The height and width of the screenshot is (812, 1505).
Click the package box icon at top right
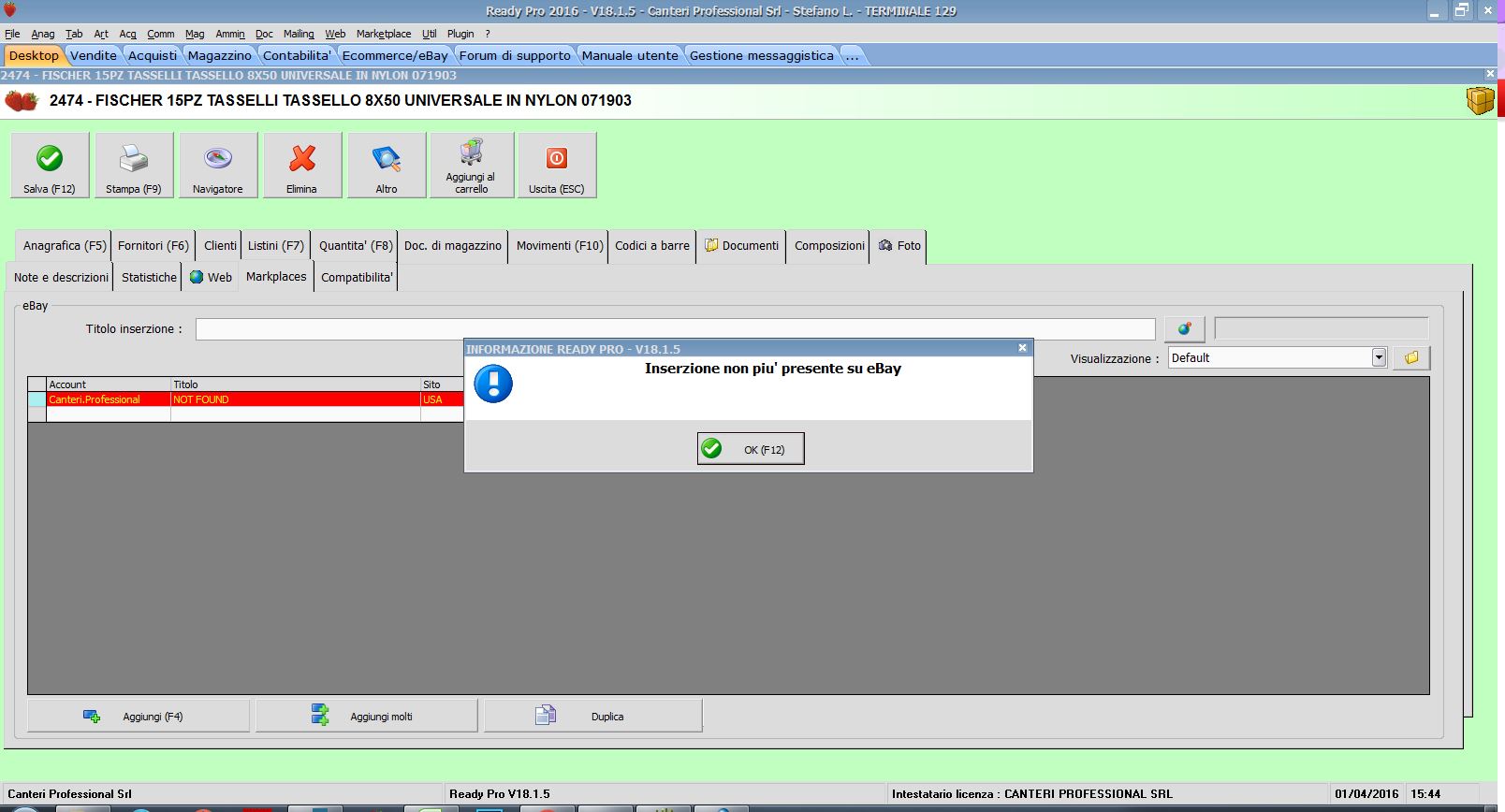click(x=1480, y=100)
